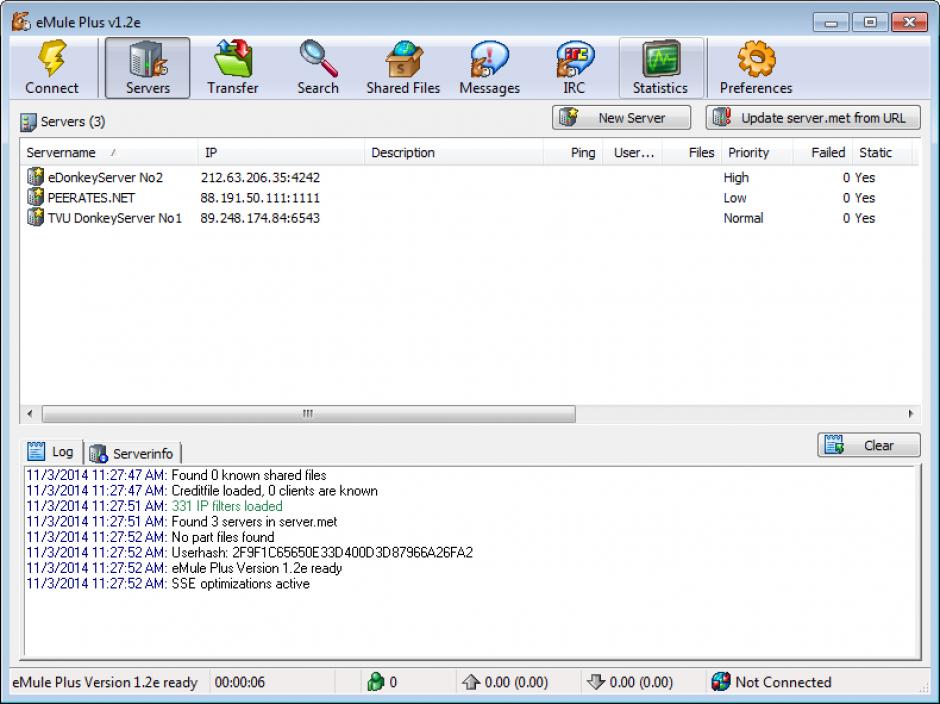Click the eMule Plus title bar icon
940x704 pixels.
coord(21,22)
